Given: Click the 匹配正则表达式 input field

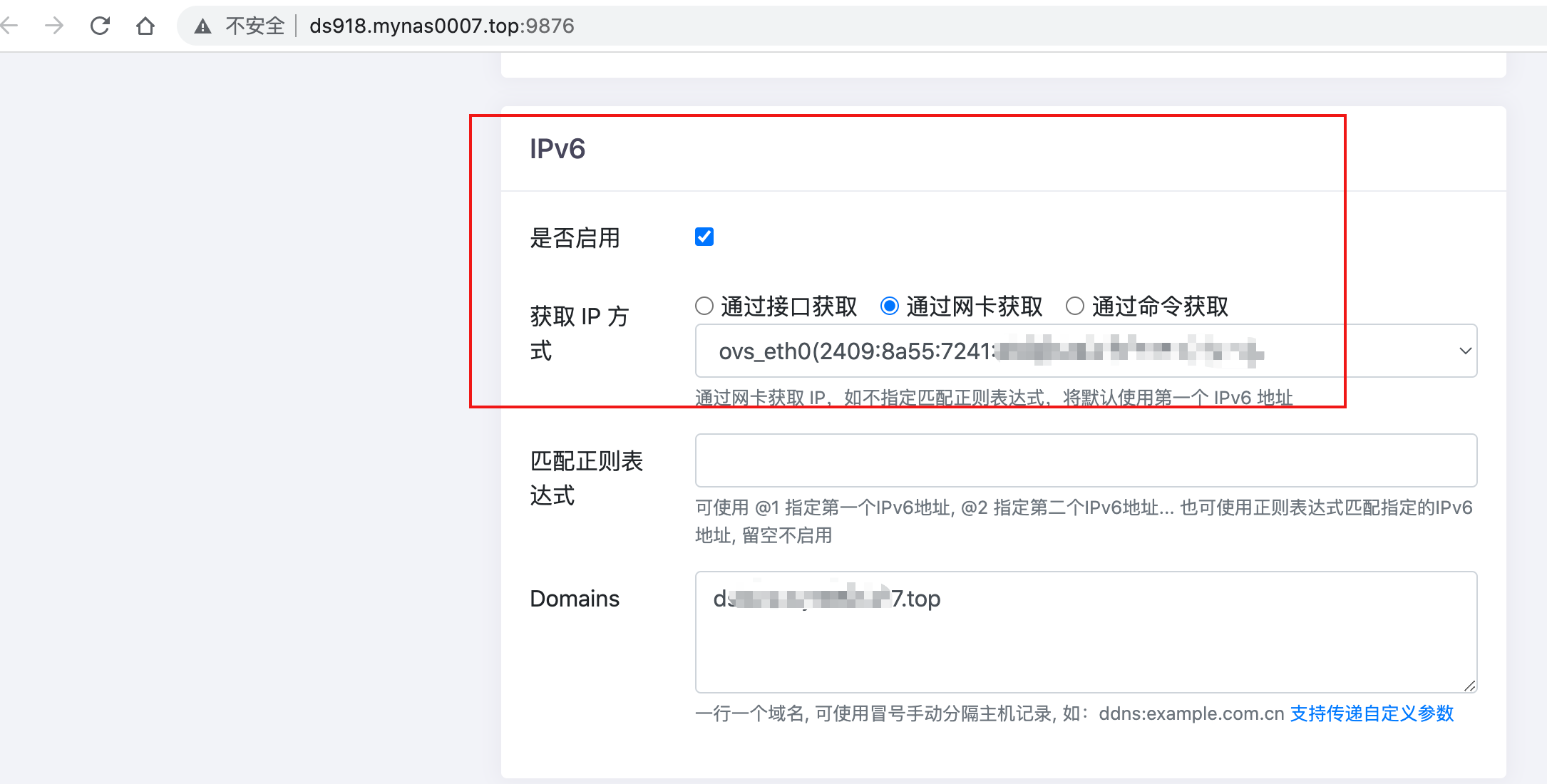Looking at the screenshot, I should click(1085, 460).
